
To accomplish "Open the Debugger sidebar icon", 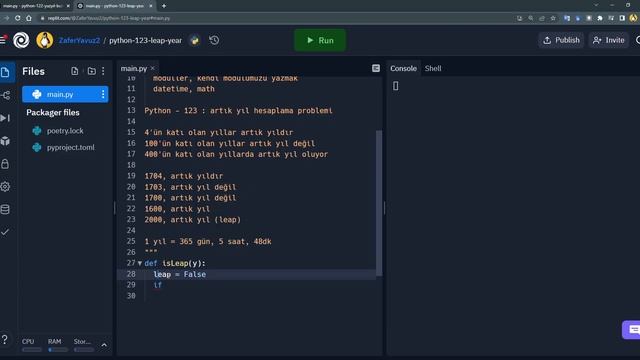I will 6,118.
